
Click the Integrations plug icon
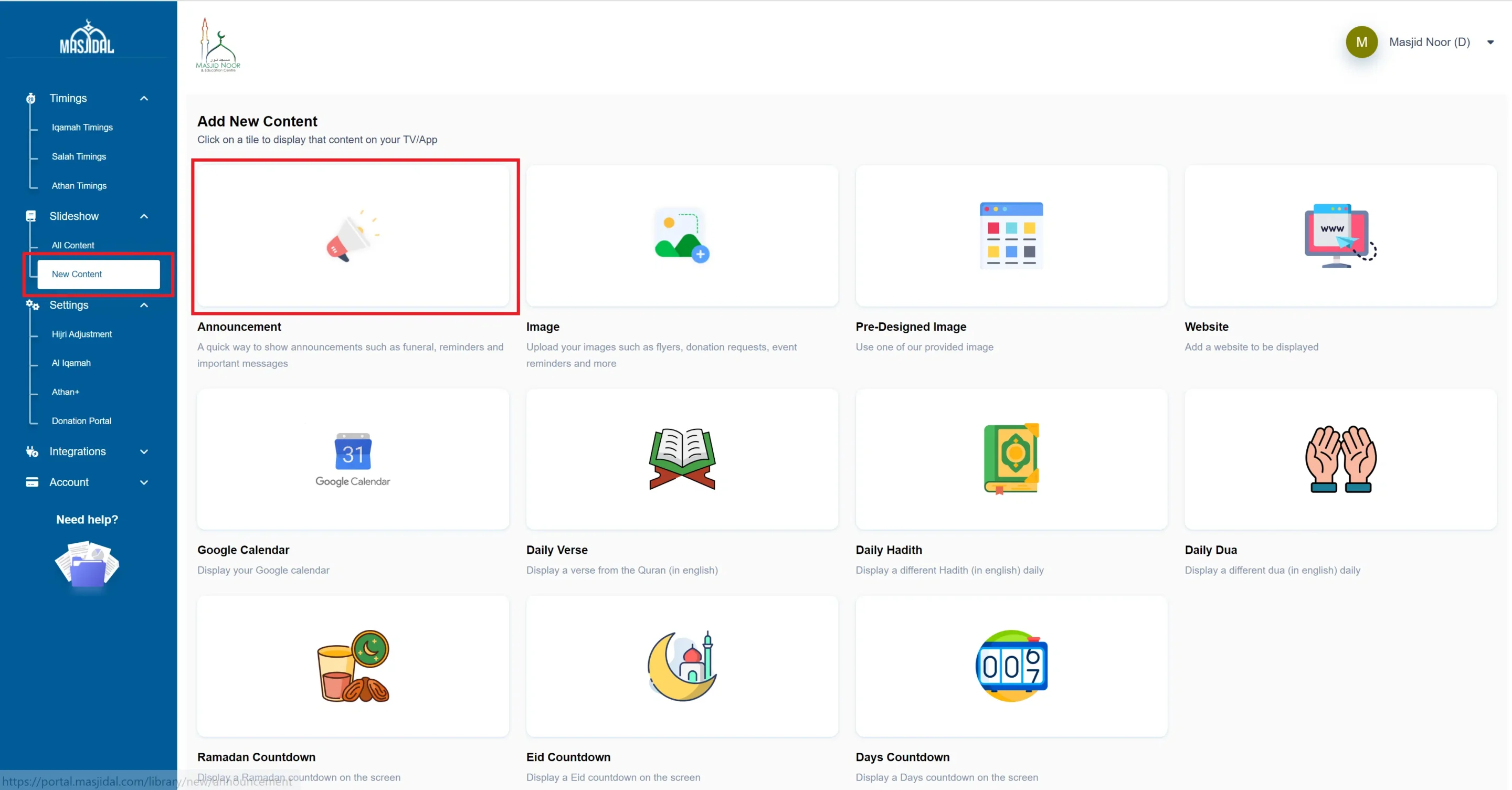pos(31,451)
